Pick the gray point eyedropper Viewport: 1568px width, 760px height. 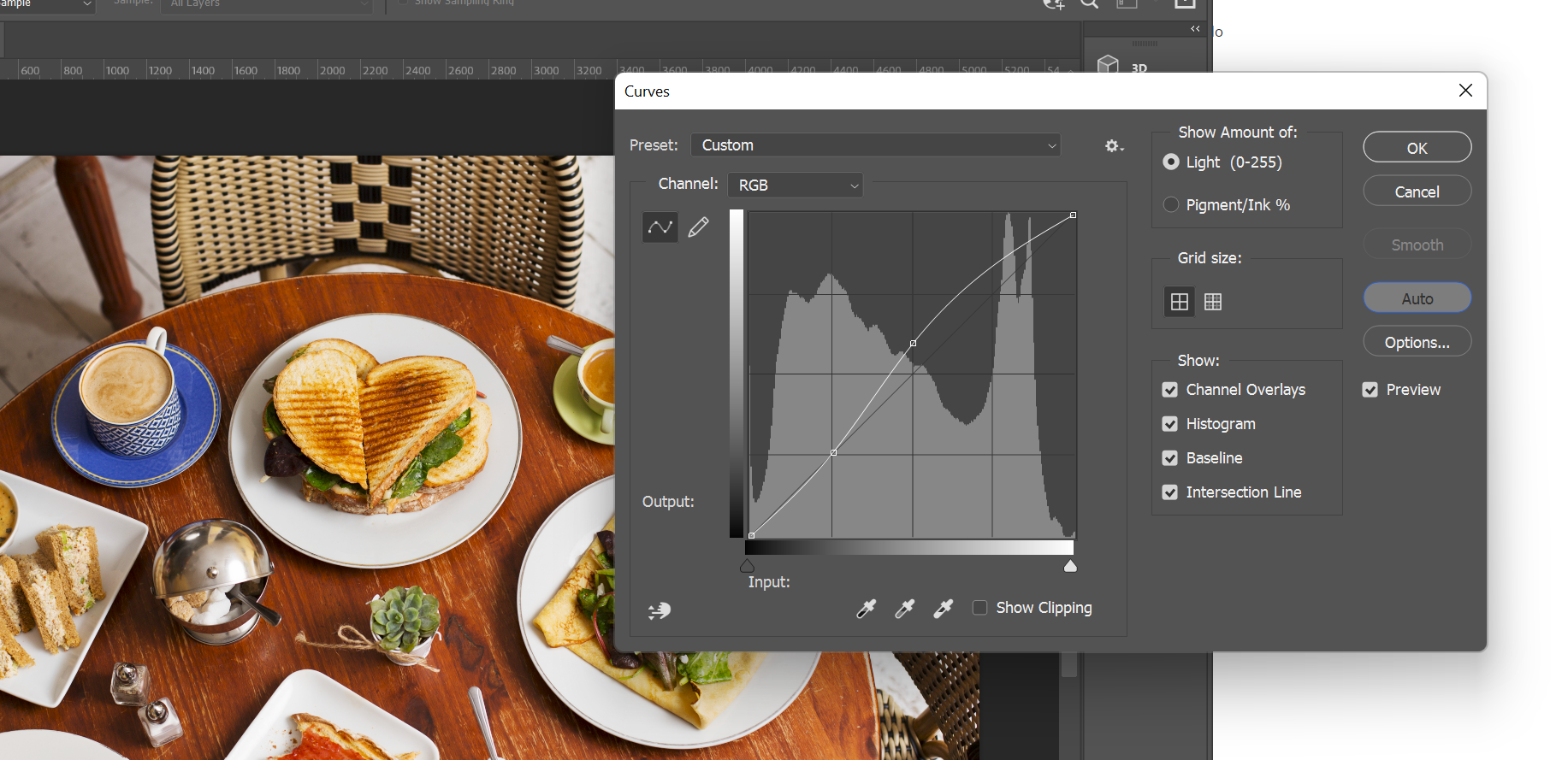(x=904, y=609)
